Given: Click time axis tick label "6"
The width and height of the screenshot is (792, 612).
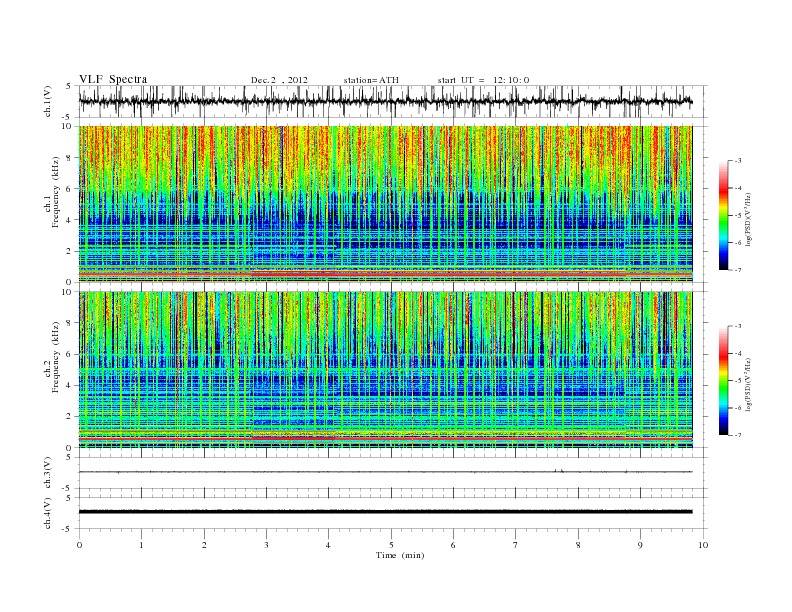Looking at the screenshot, I should pos(453,545).
